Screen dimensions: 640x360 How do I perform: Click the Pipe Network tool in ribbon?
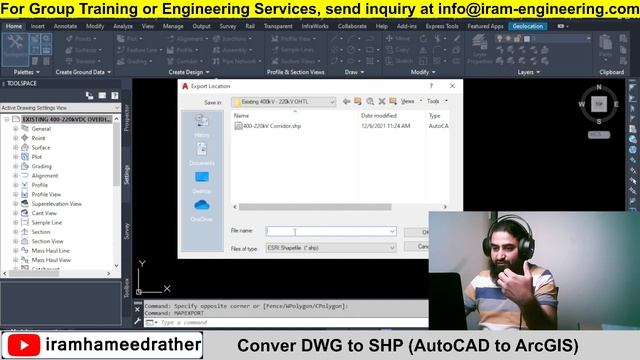point(237,61)
